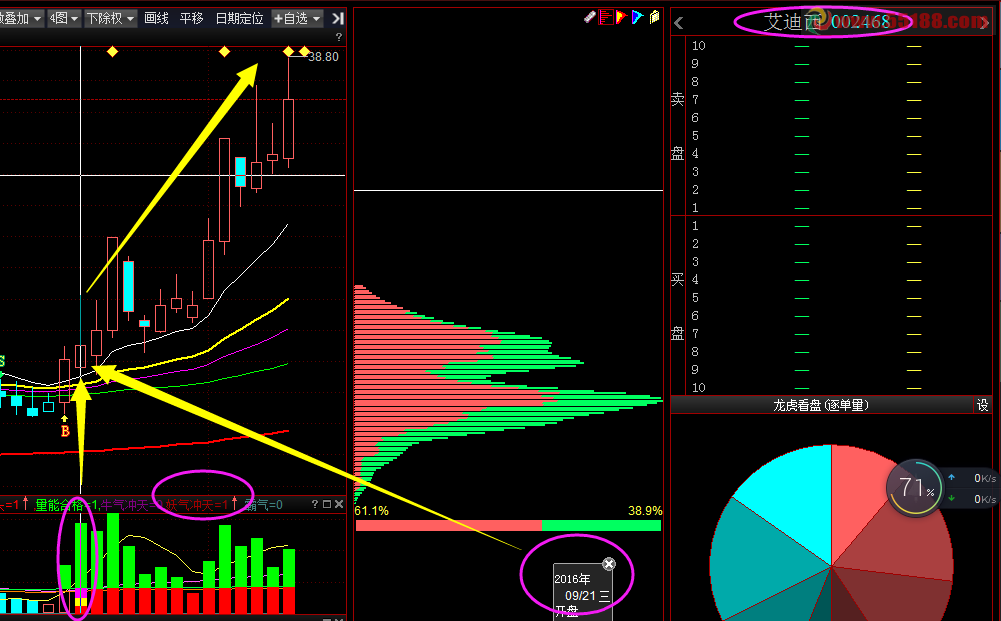Click the skip-to-end arrow in toolbar

coord(338,19)
